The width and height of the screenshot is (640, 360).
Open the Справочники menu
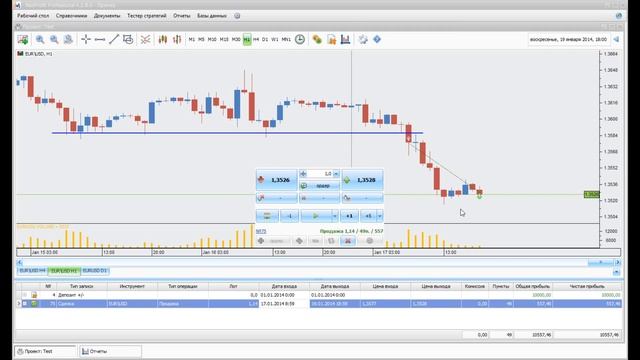71,16
